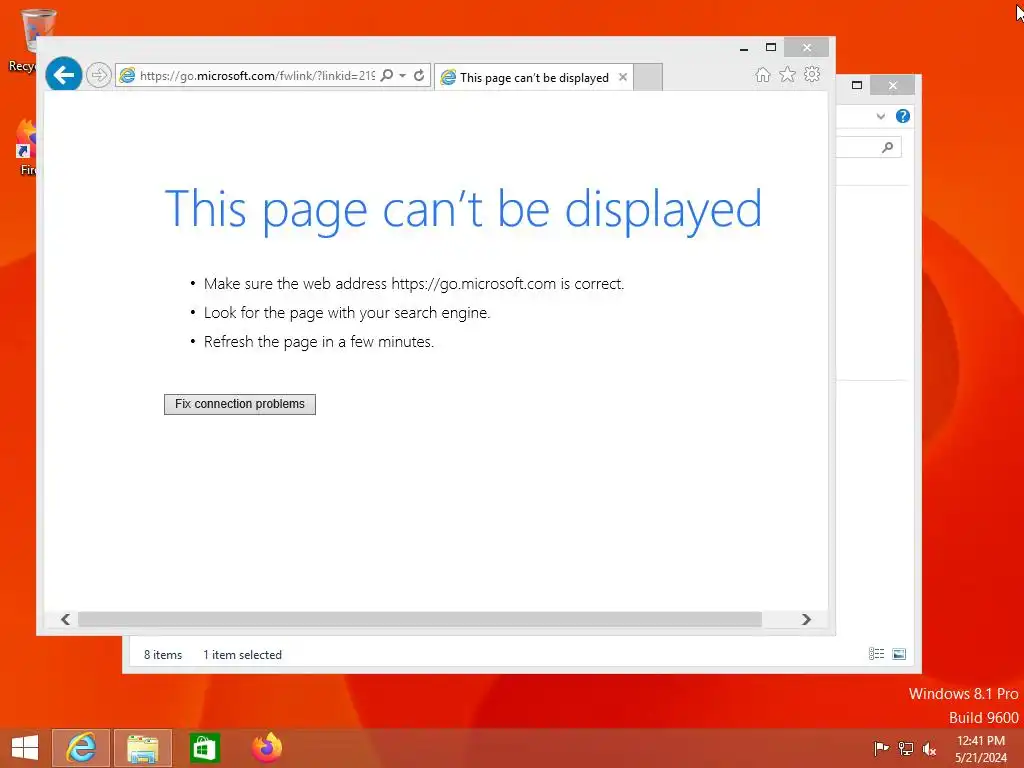Click '1 item selected' in the status bar
Image resolution: width=1024 pixels, height=768 pixels.
point(242,655)
